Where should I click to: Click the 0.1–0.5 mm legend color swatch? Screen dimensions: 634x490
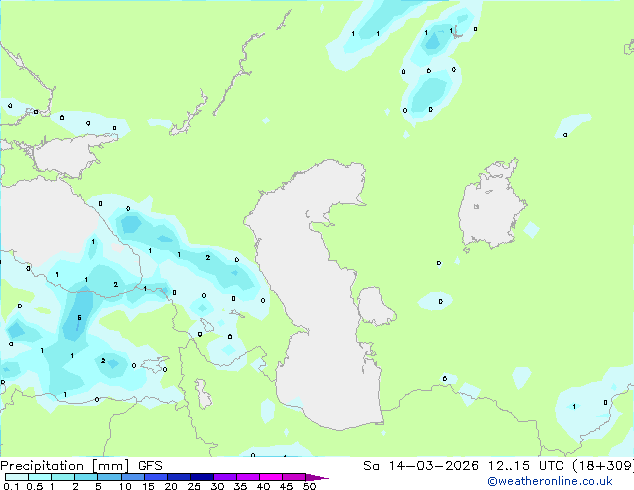click(17, 477)
